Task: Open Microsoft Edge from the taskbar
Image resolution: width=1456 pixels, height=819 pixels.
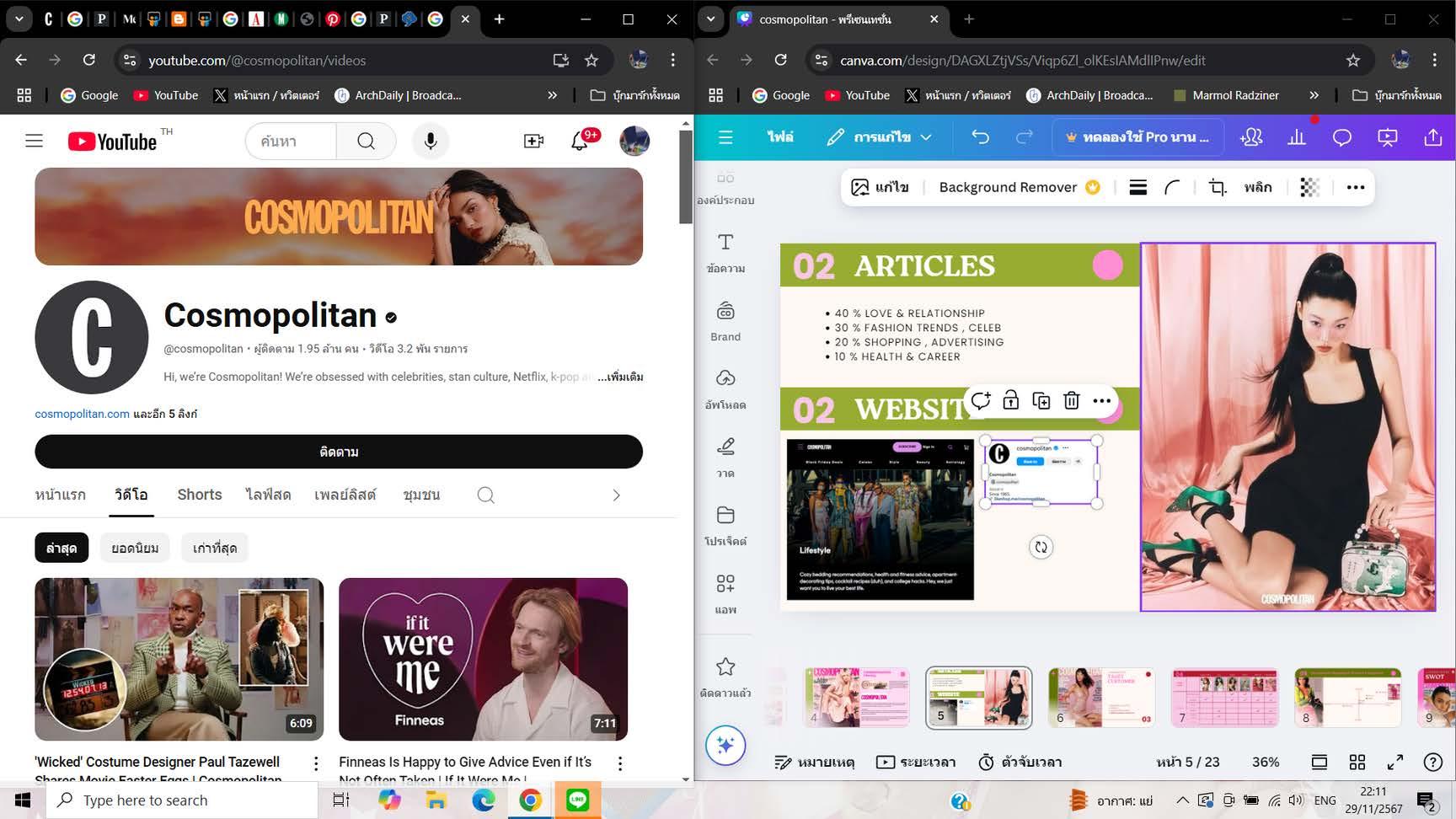Action: coord(484,800)
